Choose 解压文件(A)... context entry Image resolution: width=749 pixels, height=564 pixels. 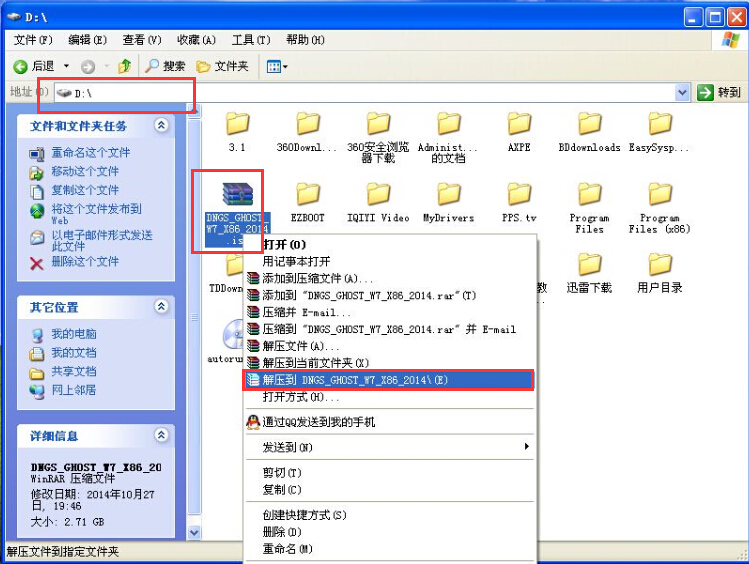point(389,346)
